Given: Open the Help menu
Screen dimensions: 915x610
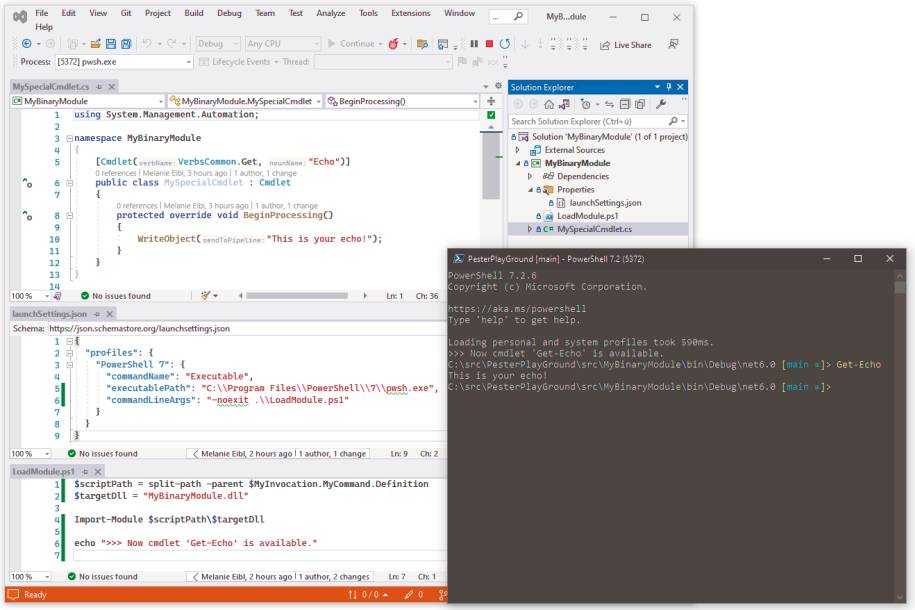Looking at the screenshot, I should (44, 27).
